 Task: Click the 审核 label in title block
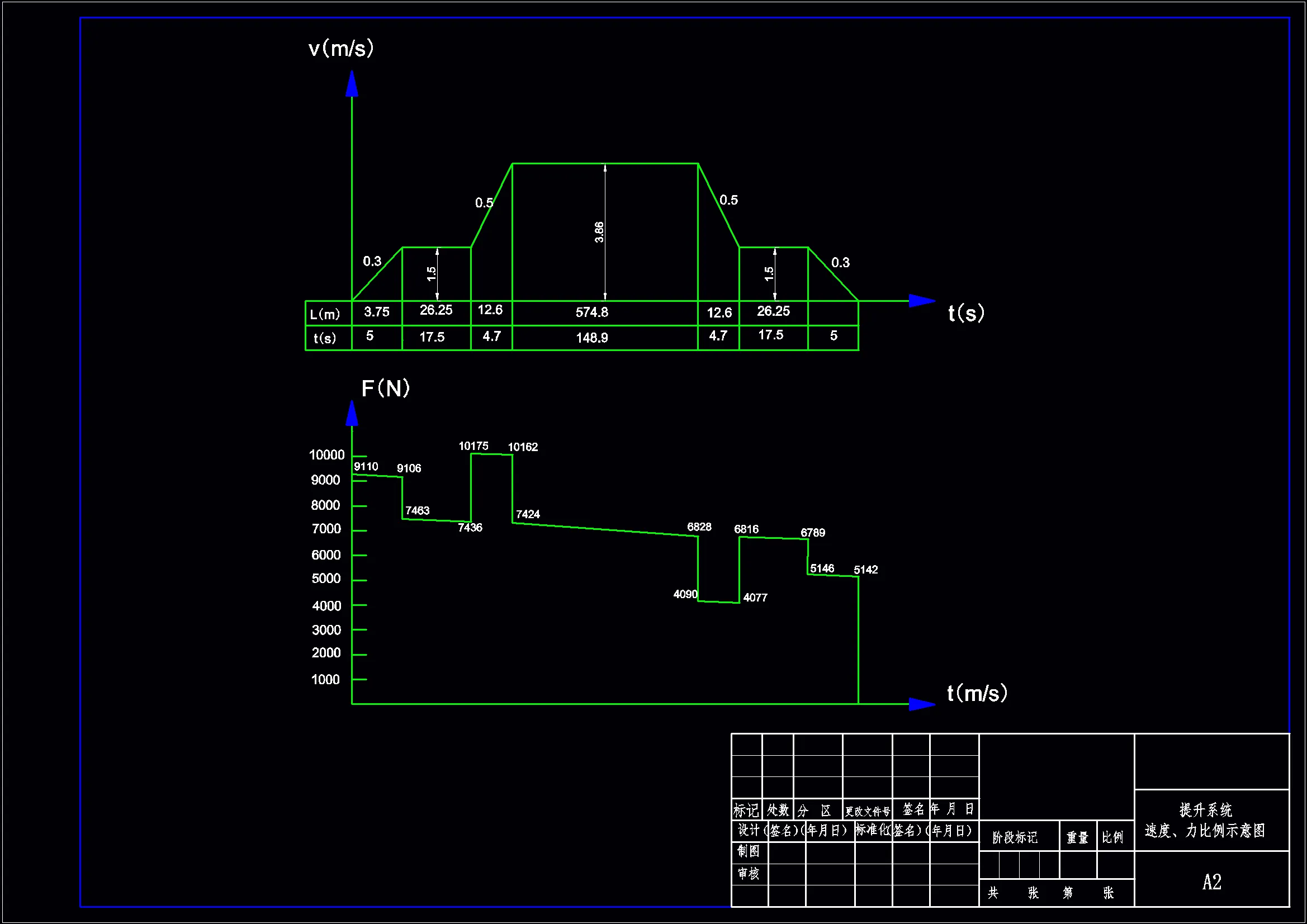(x=748, y=873)
